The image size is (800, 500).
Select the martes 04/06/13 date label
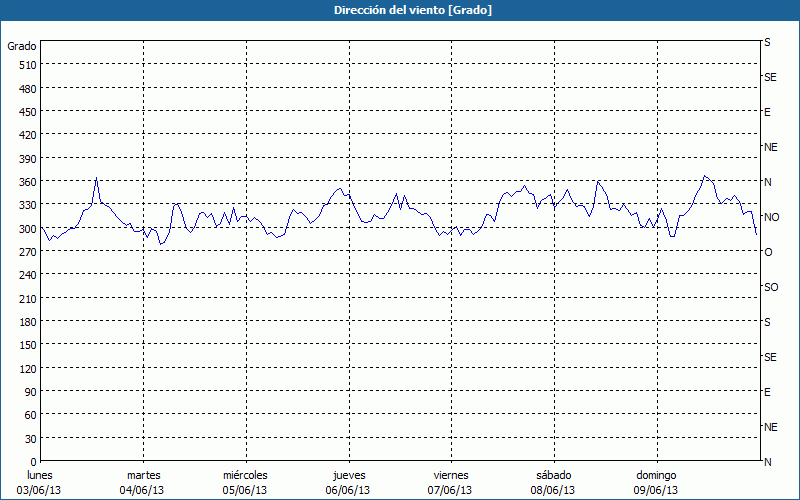tap(143, 483)
